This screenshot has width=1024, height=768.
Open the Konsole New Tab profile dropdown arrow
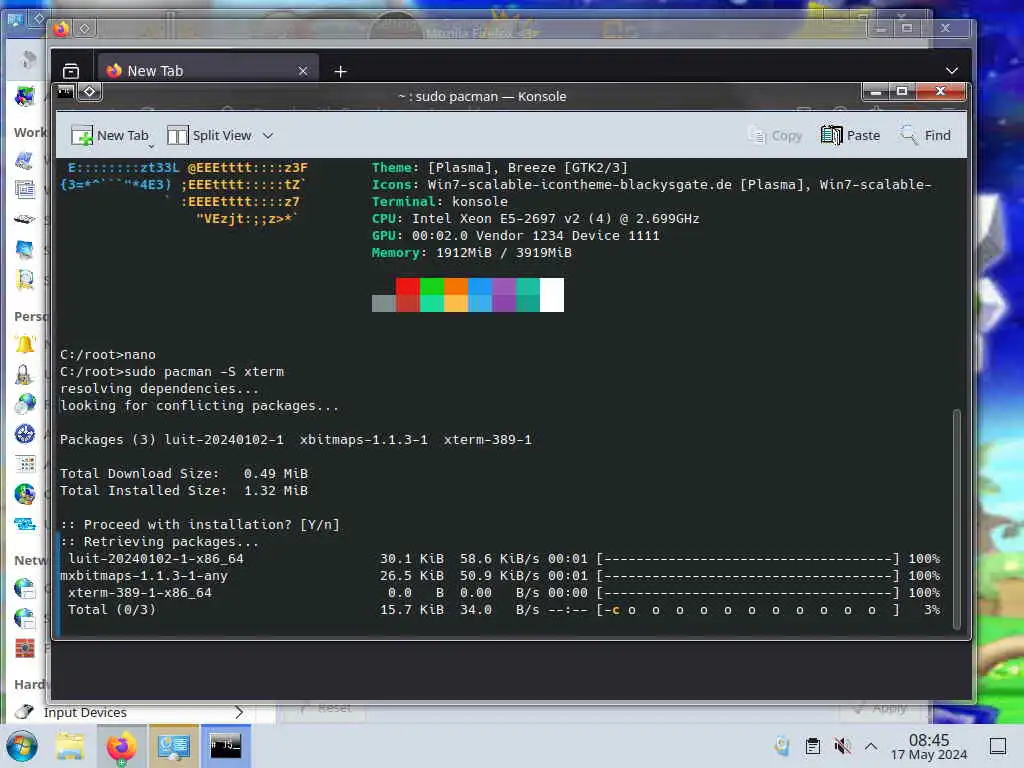[x=151, y=146]
